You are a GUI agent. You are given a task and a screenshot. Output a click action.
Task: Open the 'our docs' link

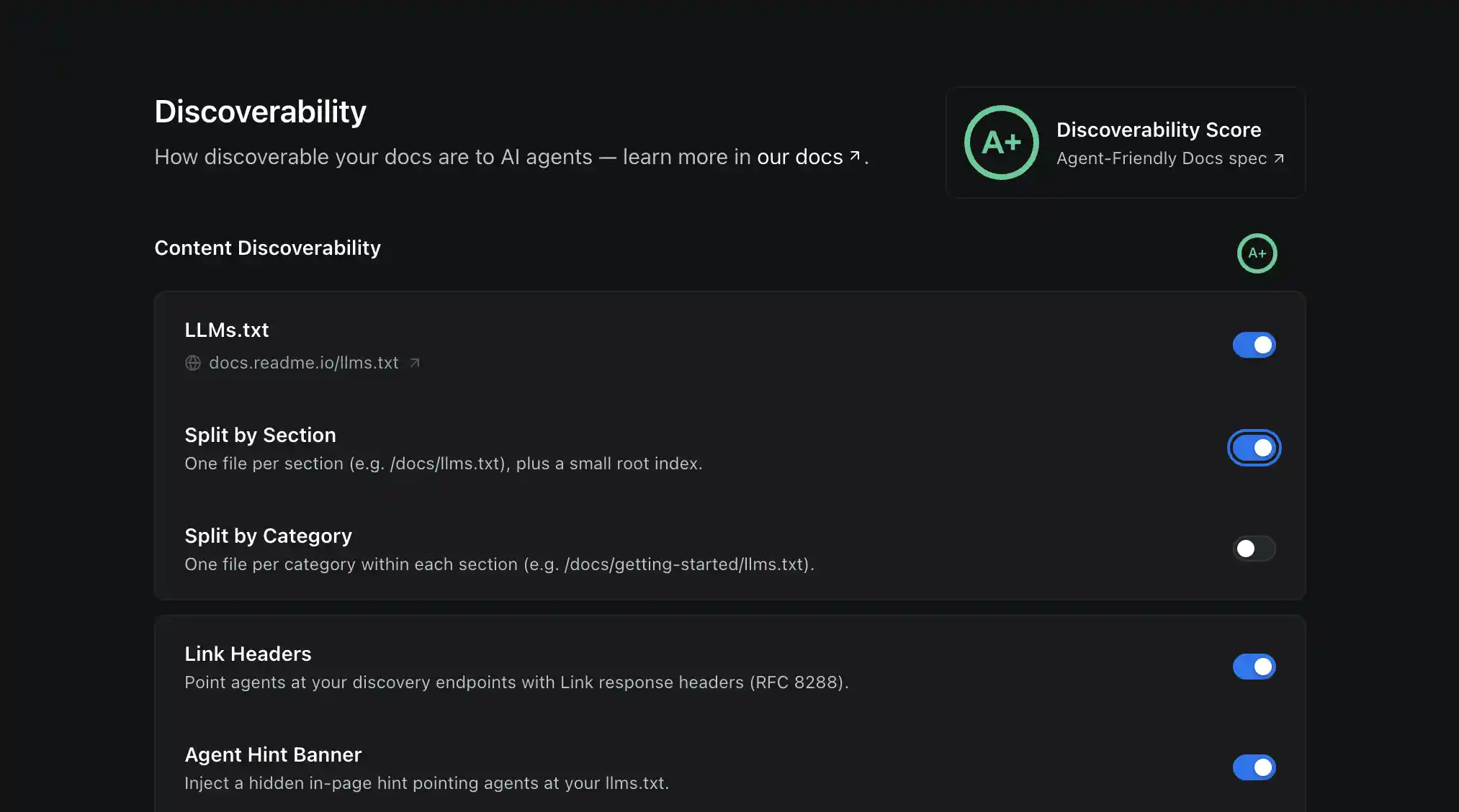coord(799,157)
